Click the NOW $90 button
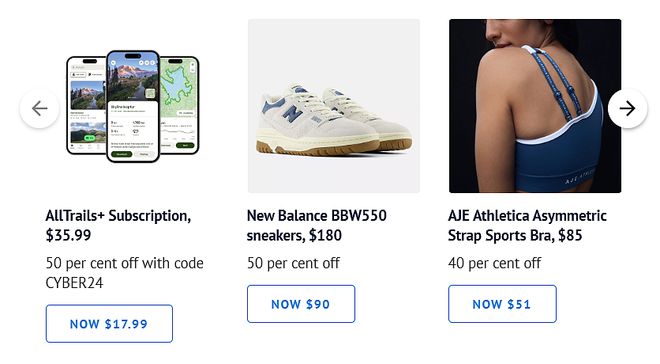The width and height of the screenshot is (660, 364). point(301,304)
